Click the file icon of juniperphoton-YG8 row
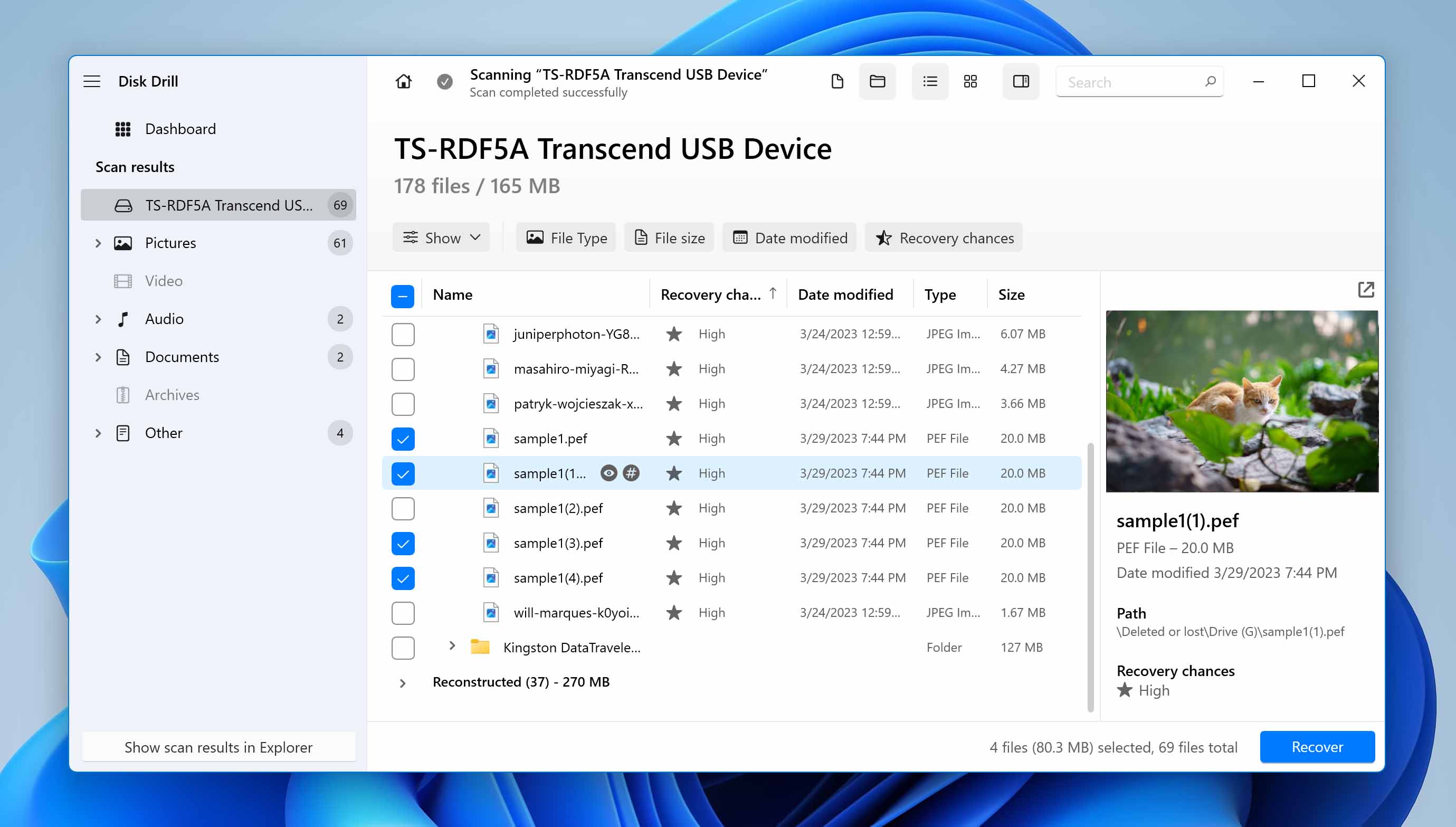This screenshot has width=1456, height=827. click(491, 334)
